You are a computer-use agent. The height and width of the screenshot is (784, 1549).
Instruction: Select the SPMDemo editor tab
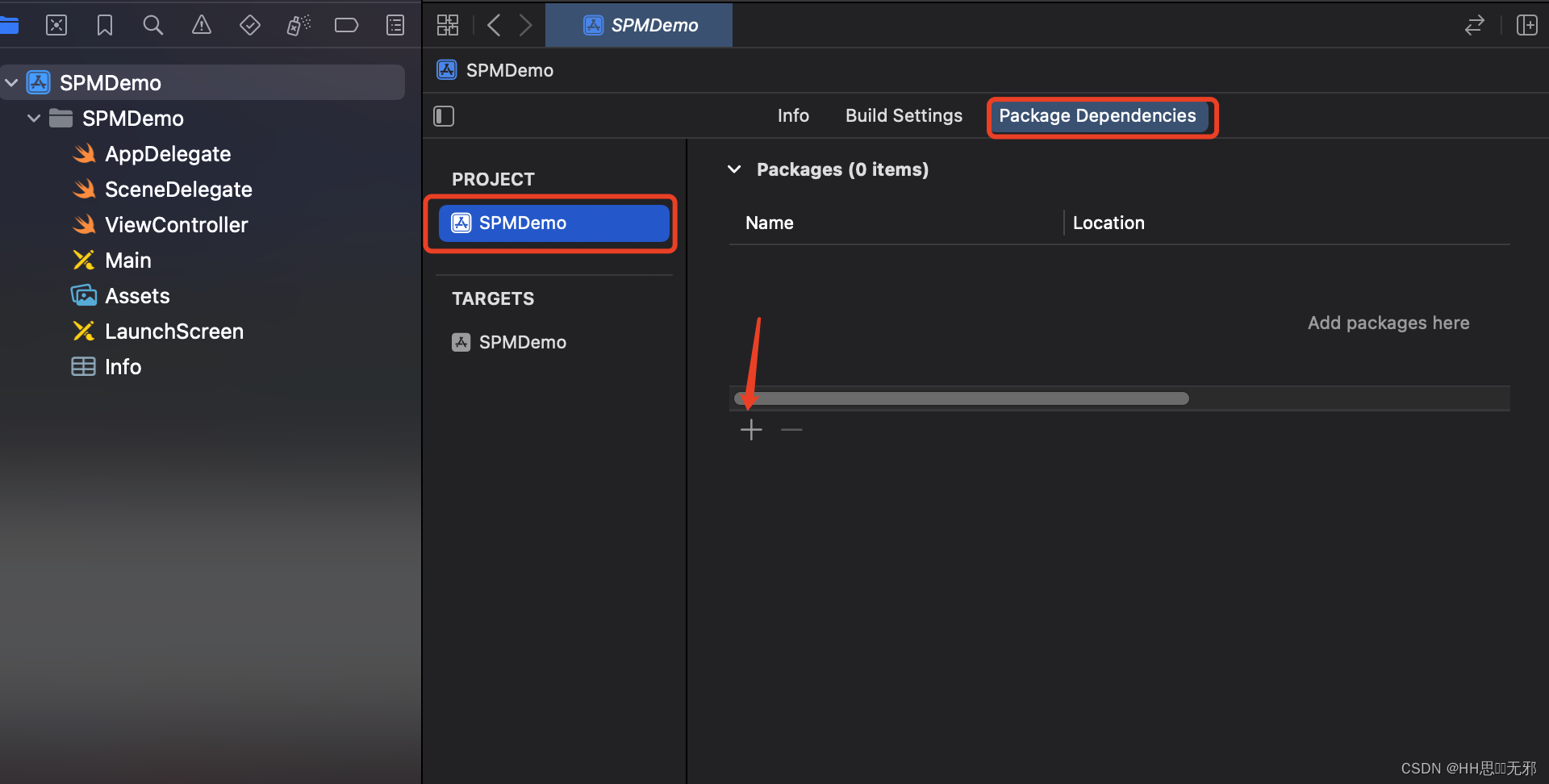click(x=639, y=25)
